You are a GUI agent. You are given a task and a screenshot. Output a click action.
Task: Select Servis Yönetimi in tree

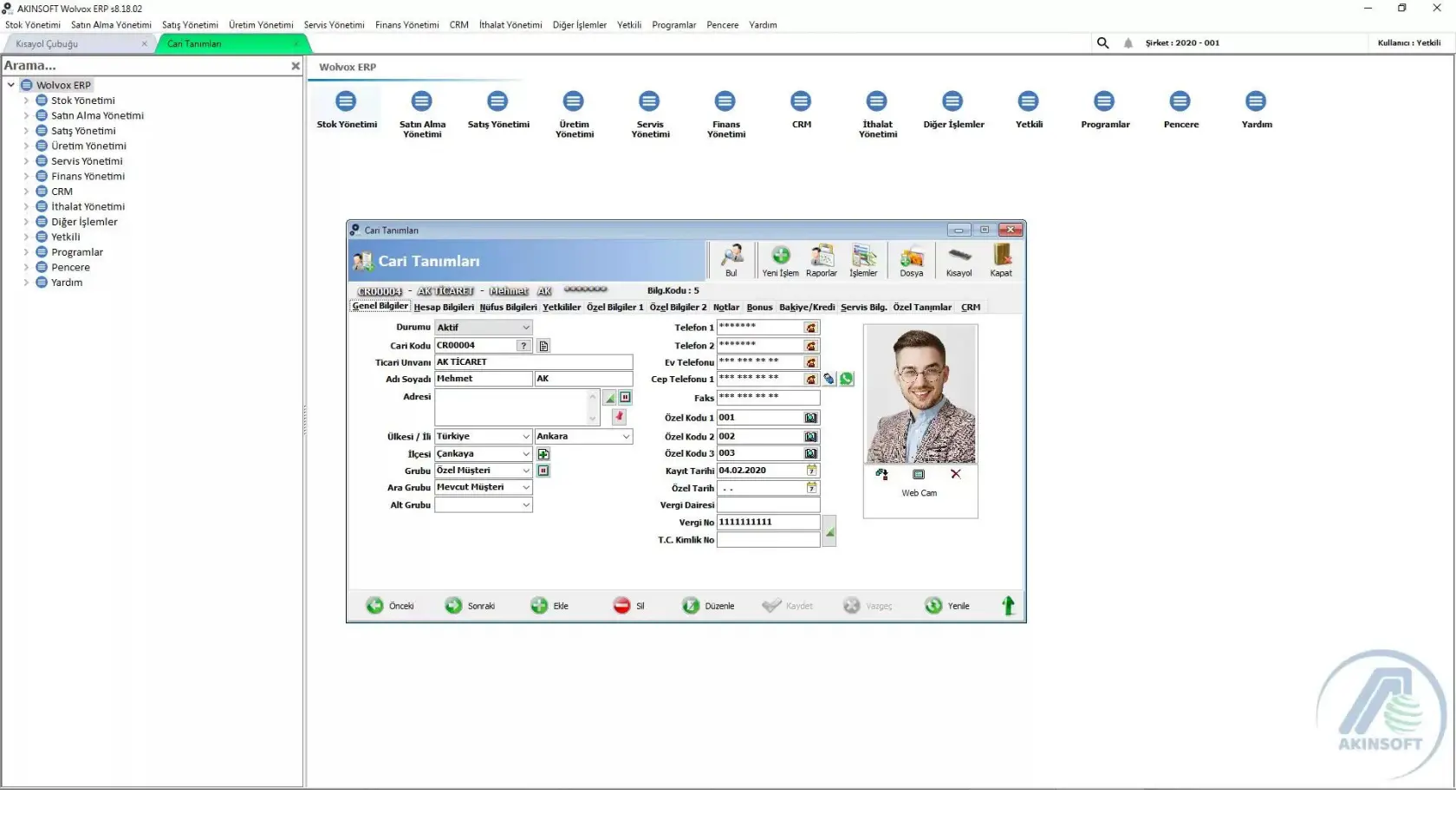(x=87, y=161)
